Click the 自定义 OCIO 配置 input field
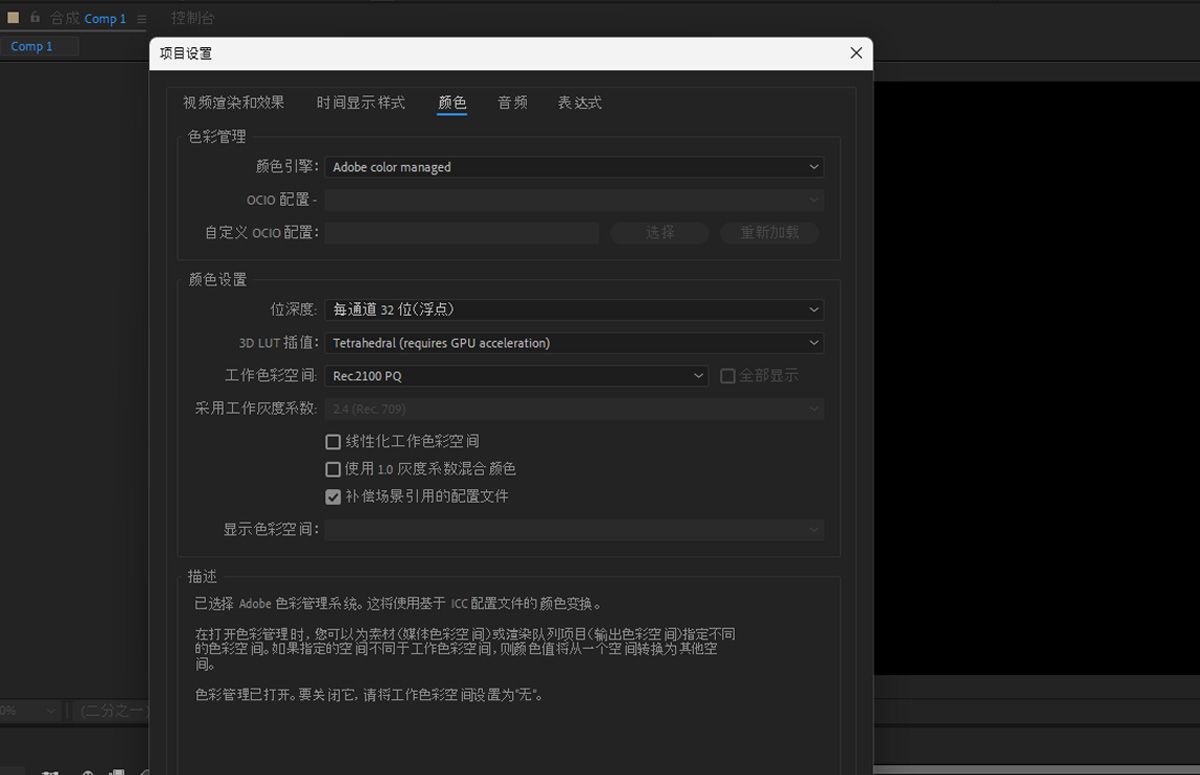The width and height of the screenshot is (1200, 775). click(461, 232)
